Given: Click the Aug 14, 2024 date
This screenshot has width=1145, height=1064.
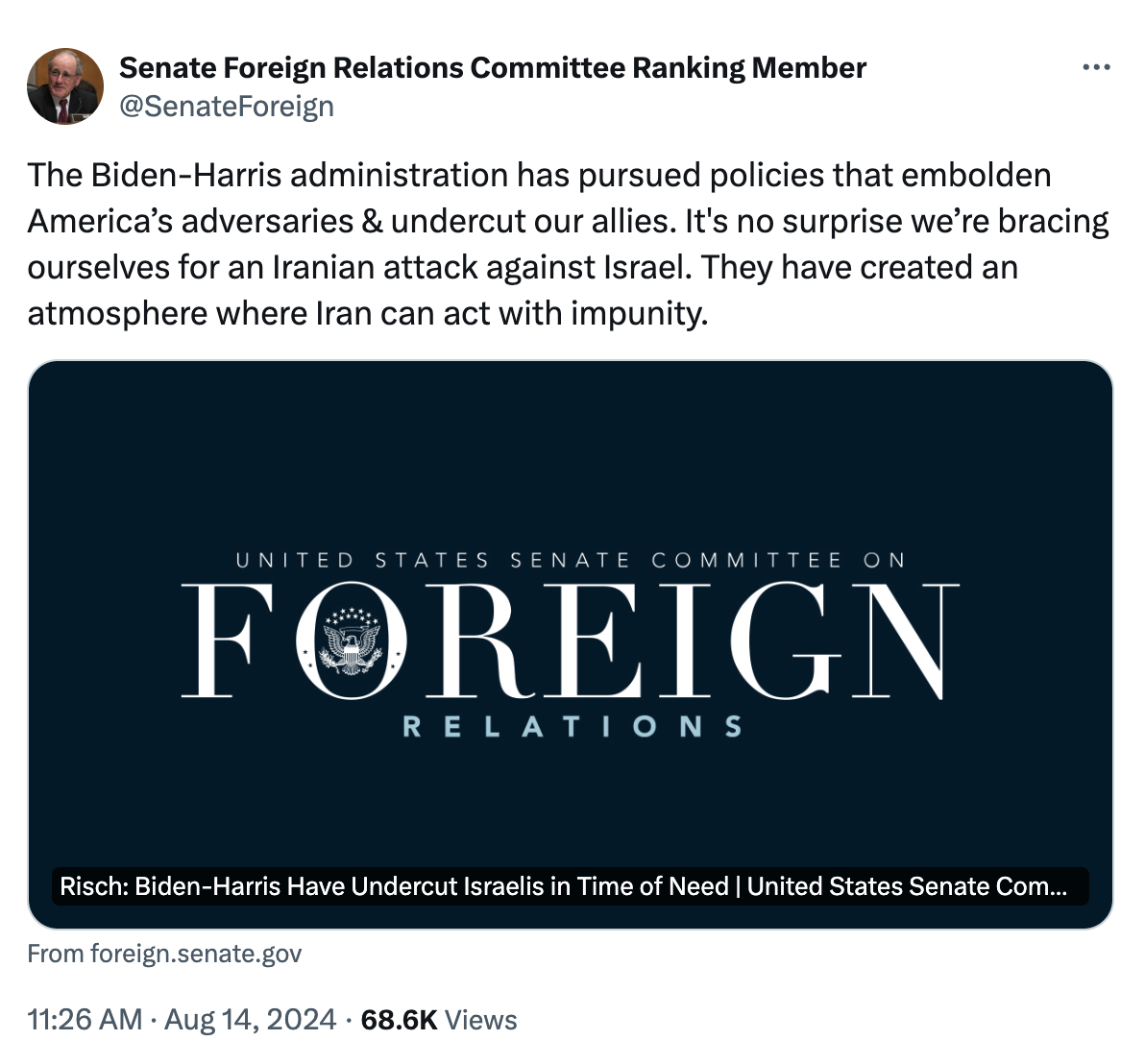Looking at the screenshot, I should [250, 1020].
